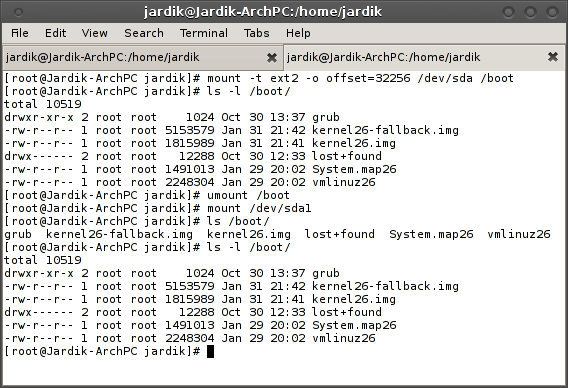Click the terminal cursor at the last prompt
568x388 pixels.
click(210, 351)
